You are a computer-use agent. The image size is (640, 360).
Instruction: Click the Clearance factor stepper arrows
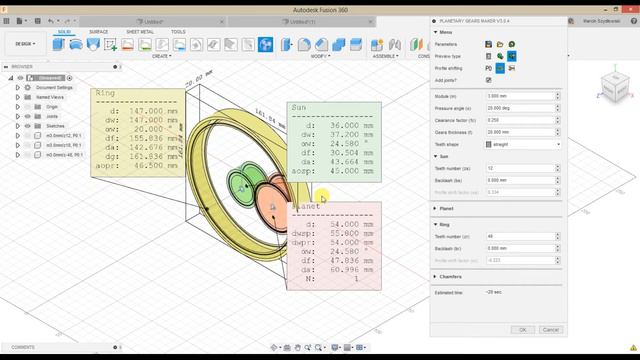pos(558,120)
